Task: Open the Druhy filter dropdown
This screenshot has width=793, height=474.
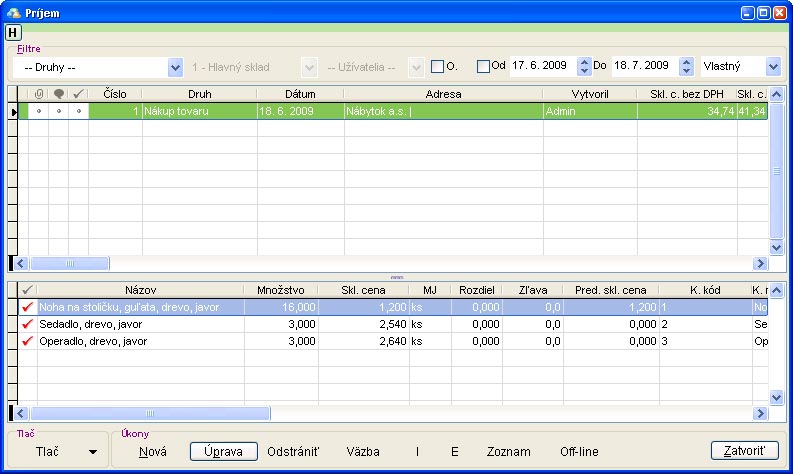Action: coord(175,67)
